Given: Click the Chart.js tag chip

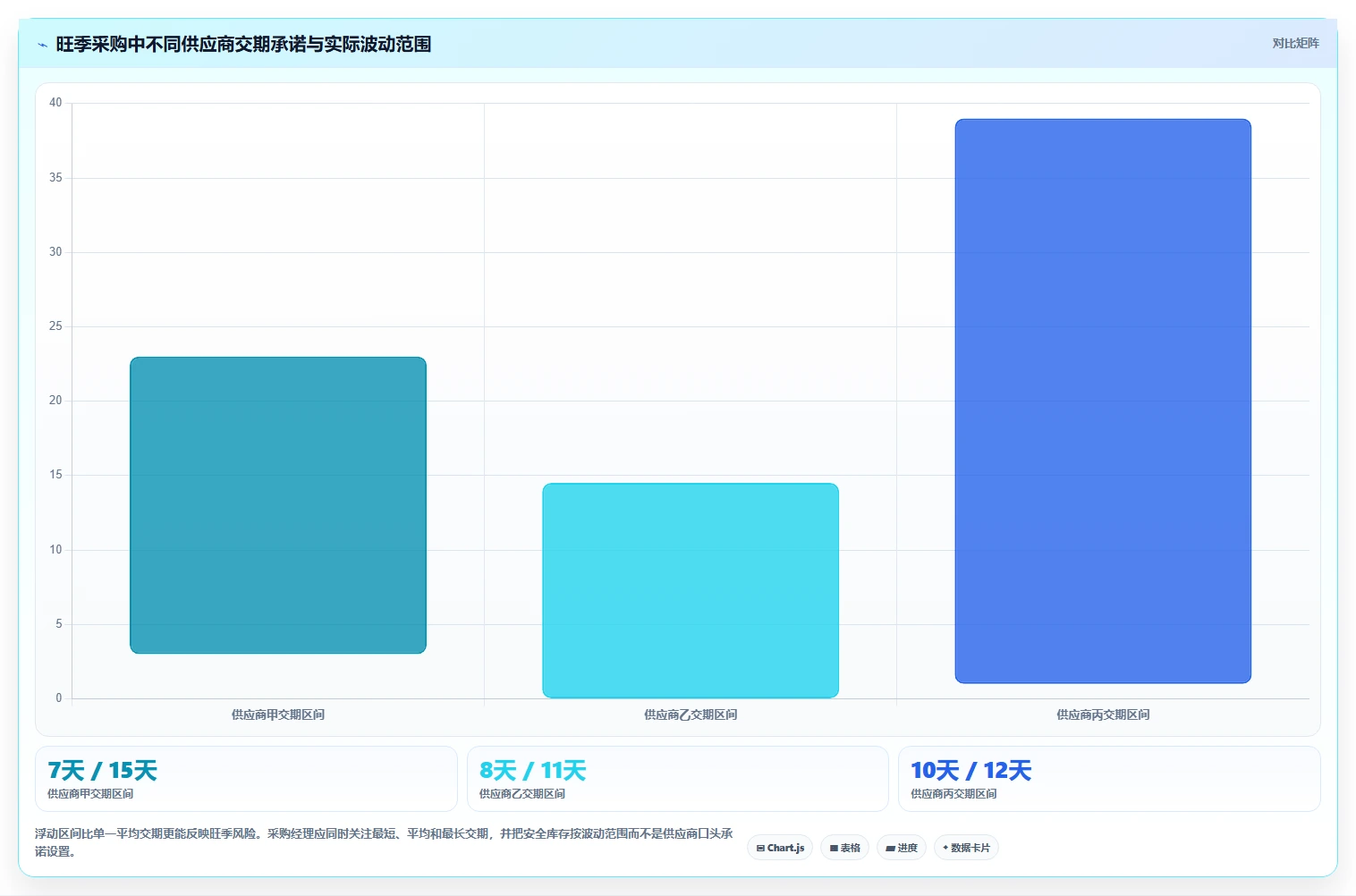Looking at the screenshot, I should [780, 848].
